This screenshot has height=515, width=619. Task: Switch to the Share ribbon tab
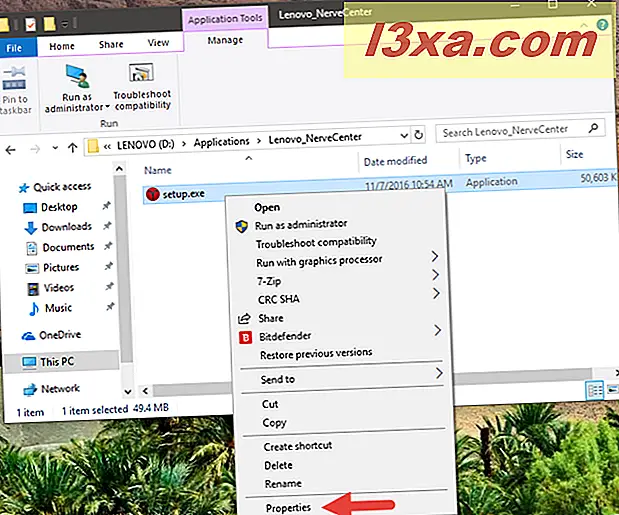pos(111,44)
